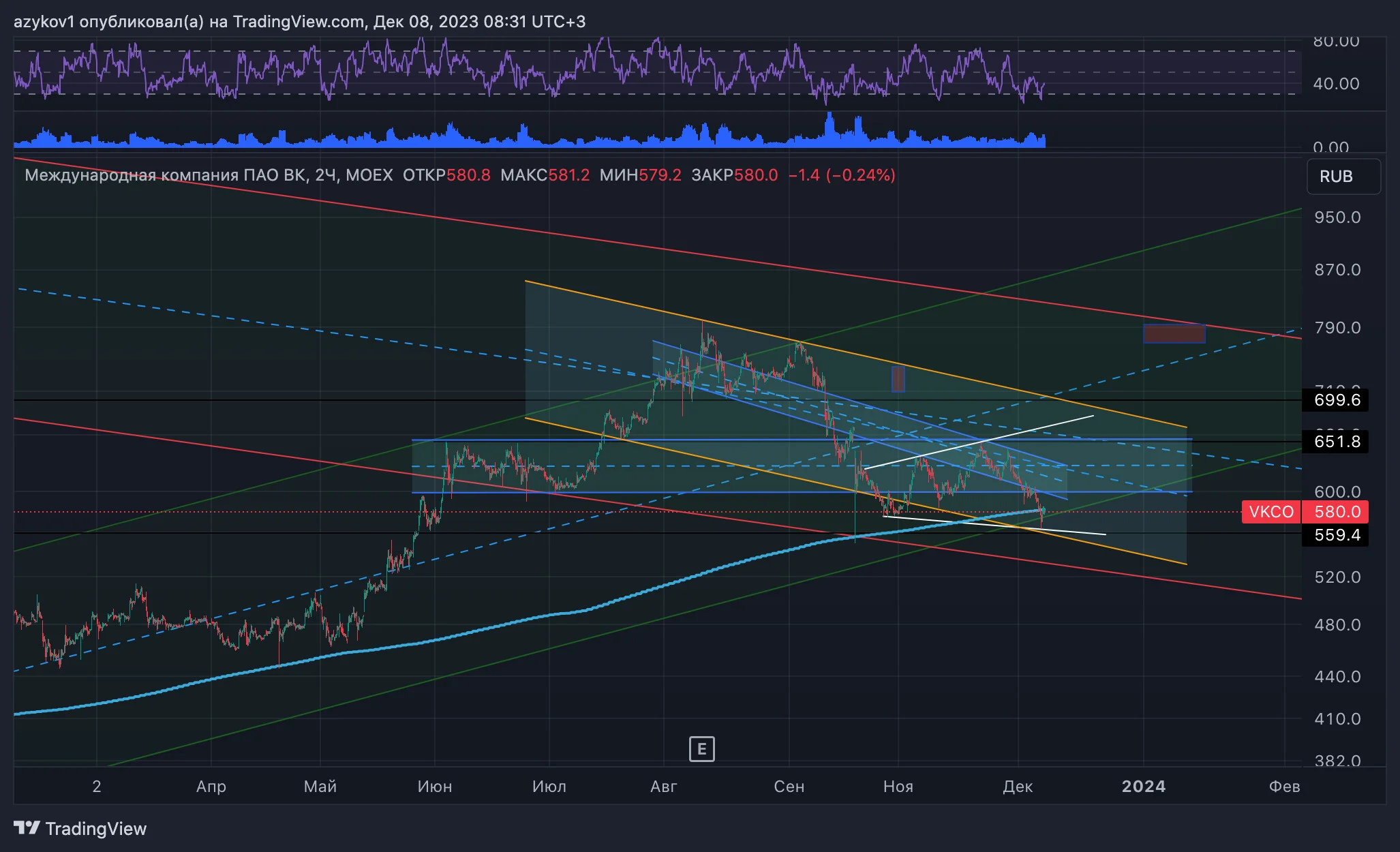
Task: Click the Фев label on time axis
Action: pyautogui.click(x=1284, y=787)
